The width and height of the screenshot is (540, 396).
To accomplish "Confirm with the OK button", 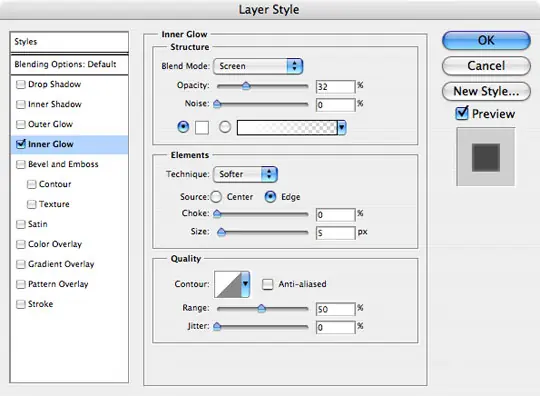I will coord(486,40).
